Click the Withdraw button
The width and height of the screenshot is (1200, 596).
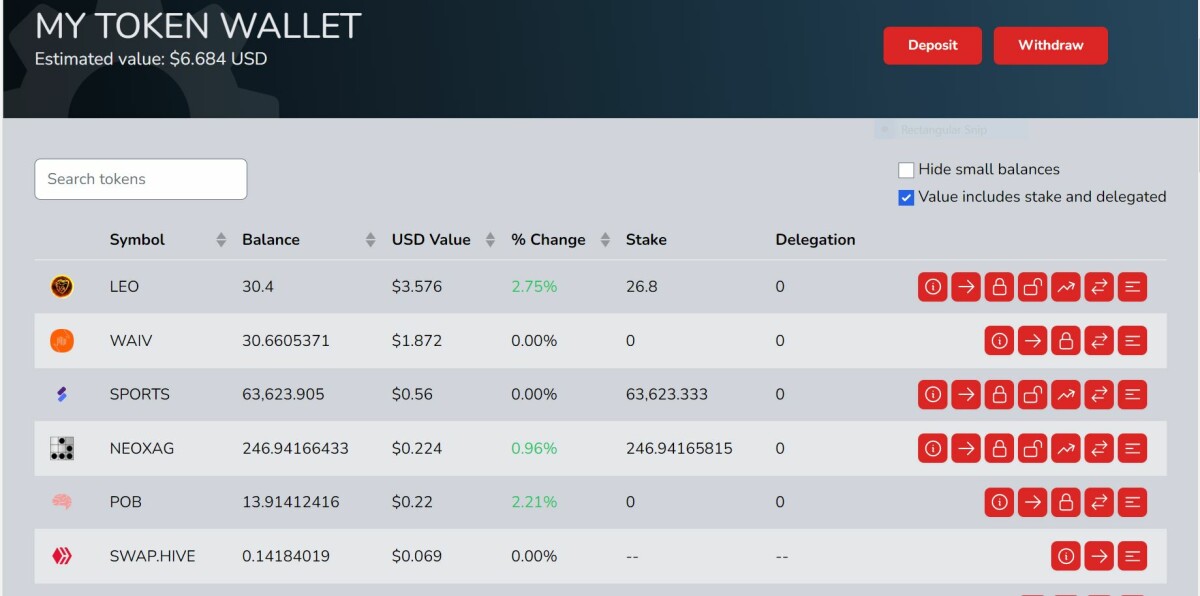point(1050,45)
